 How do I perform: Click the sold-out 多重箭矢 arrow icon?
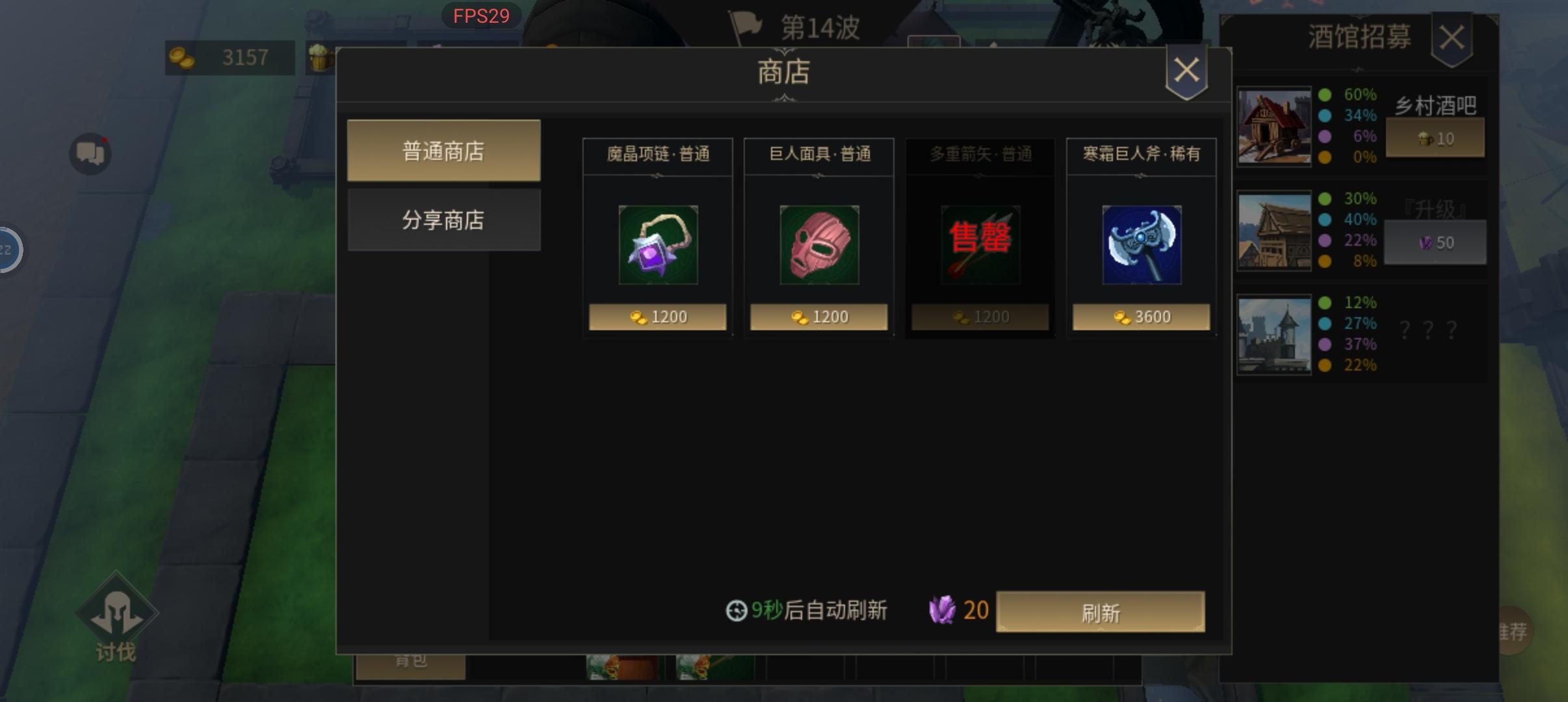(980, 245)
